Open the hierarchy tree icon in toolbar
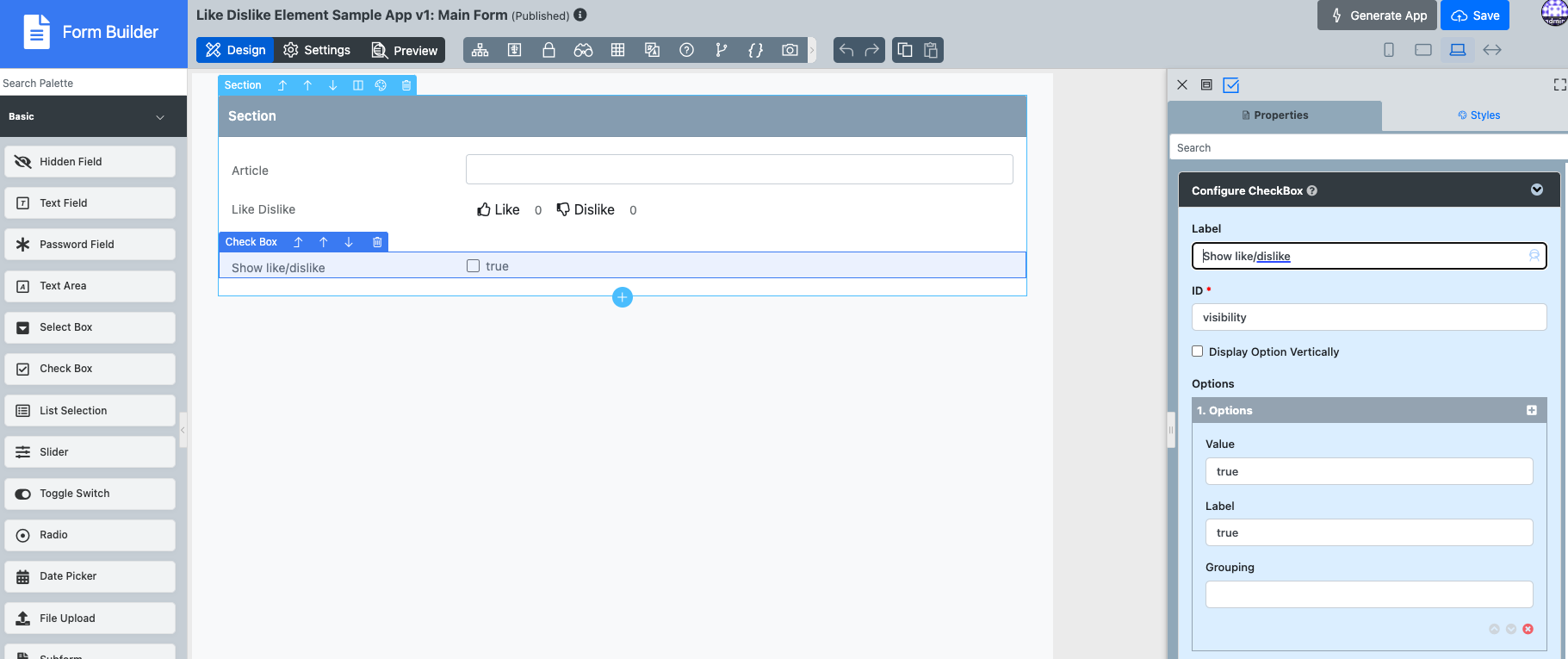 coord(480,50)
